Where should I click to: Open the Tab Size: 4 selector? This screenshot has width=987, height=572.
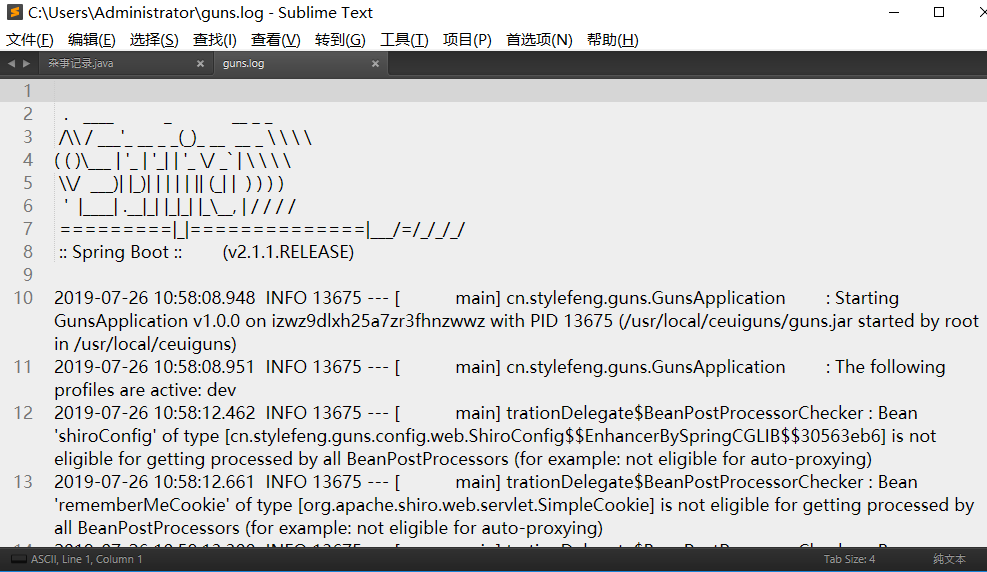click(x=849, y=559)
